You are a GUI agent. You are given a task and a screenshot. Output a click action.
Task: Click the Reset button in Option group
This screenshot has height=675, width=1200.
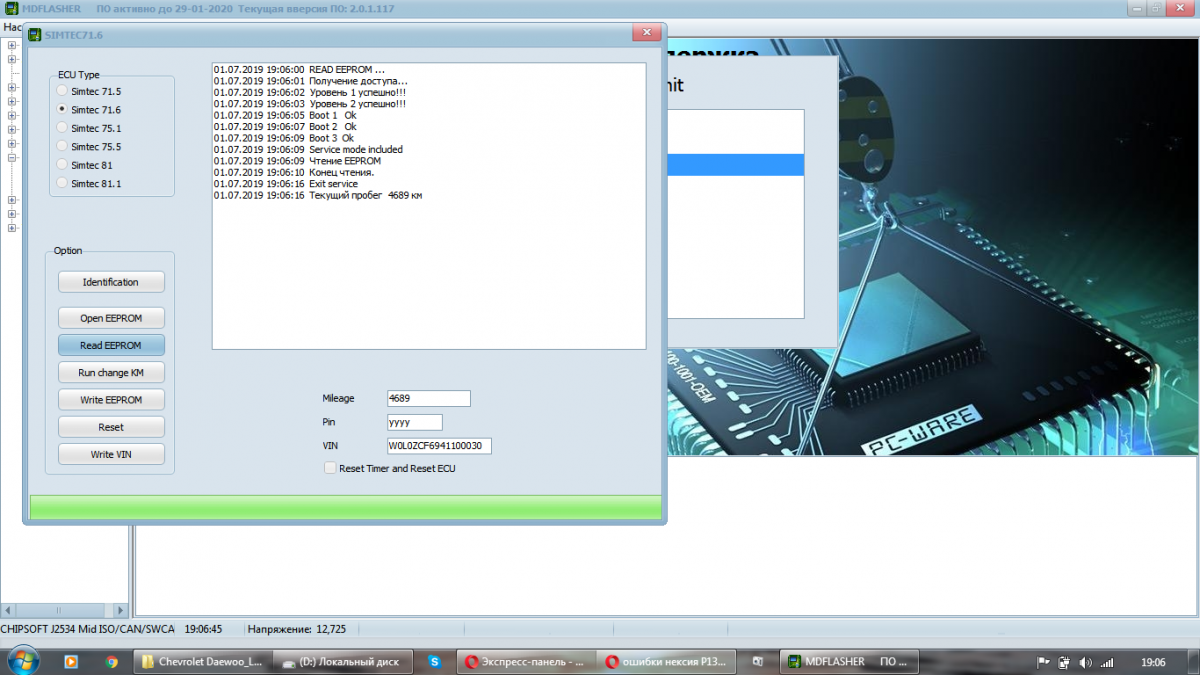click(111, 427)
